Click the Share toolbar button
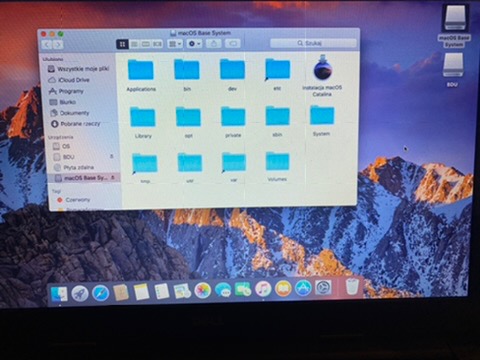 [x=214, y=44]
